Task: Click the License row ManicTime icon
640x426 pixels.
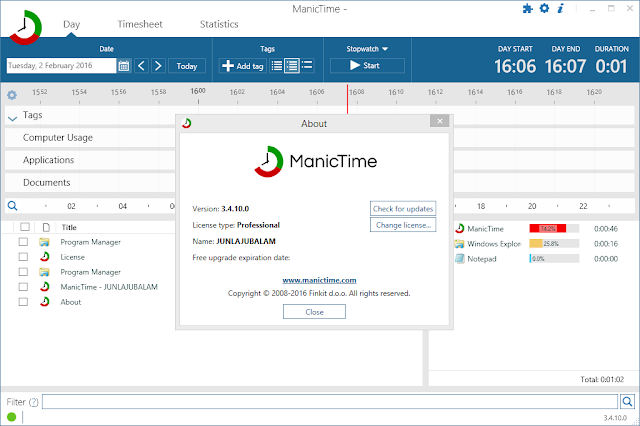Action: pyautogui.click(x=44, y=257)
